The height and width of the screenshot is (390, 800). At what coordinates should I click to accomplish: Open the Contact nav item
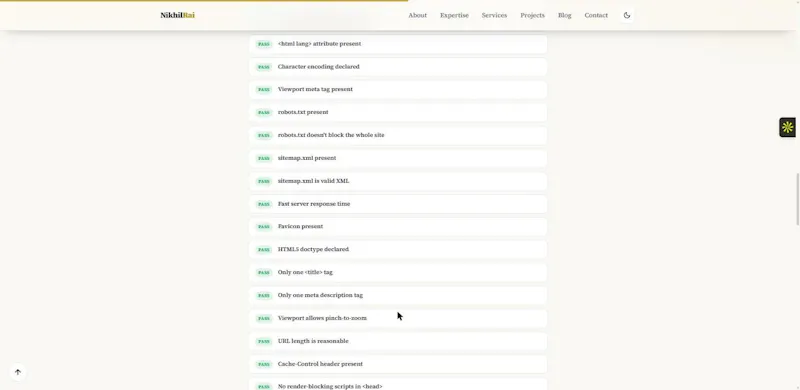(596, 15)
